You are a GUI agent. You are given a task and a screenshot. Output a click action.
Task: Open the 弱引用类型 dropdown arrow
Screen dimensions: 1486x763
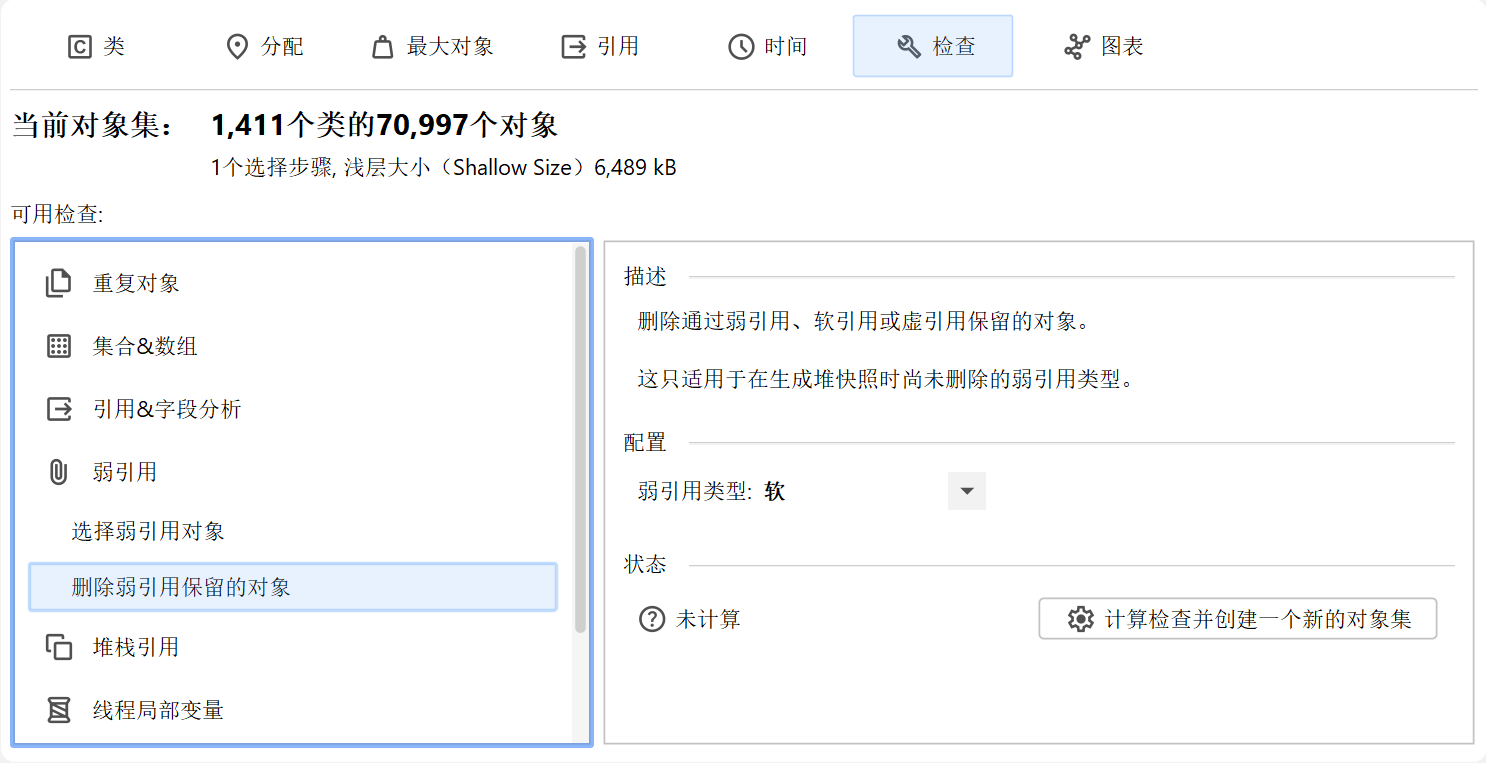(967, 491)
